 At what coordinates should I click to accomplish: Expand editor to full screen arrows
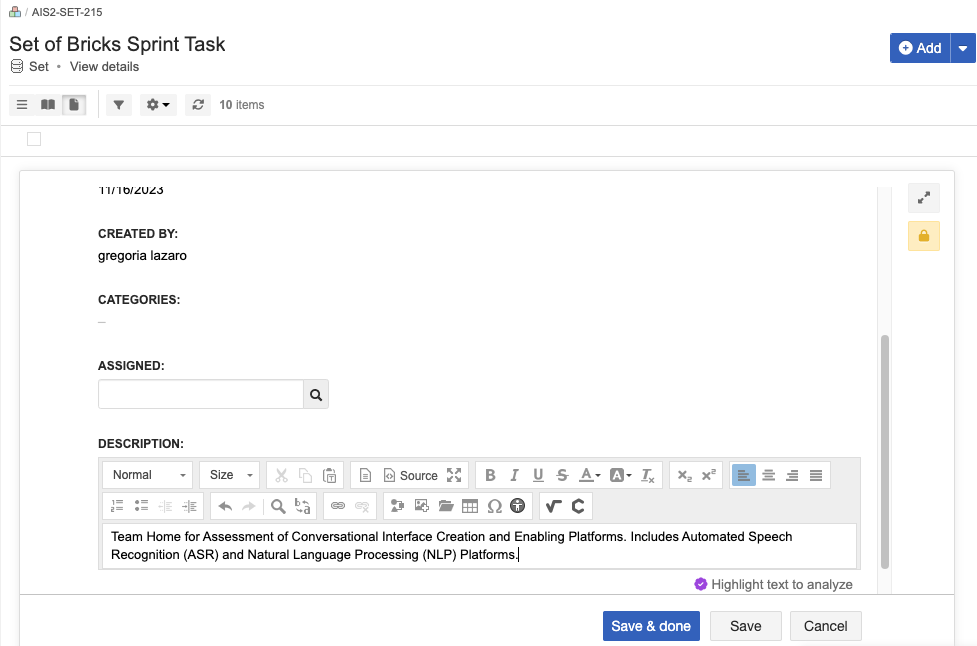click(924, 198)
